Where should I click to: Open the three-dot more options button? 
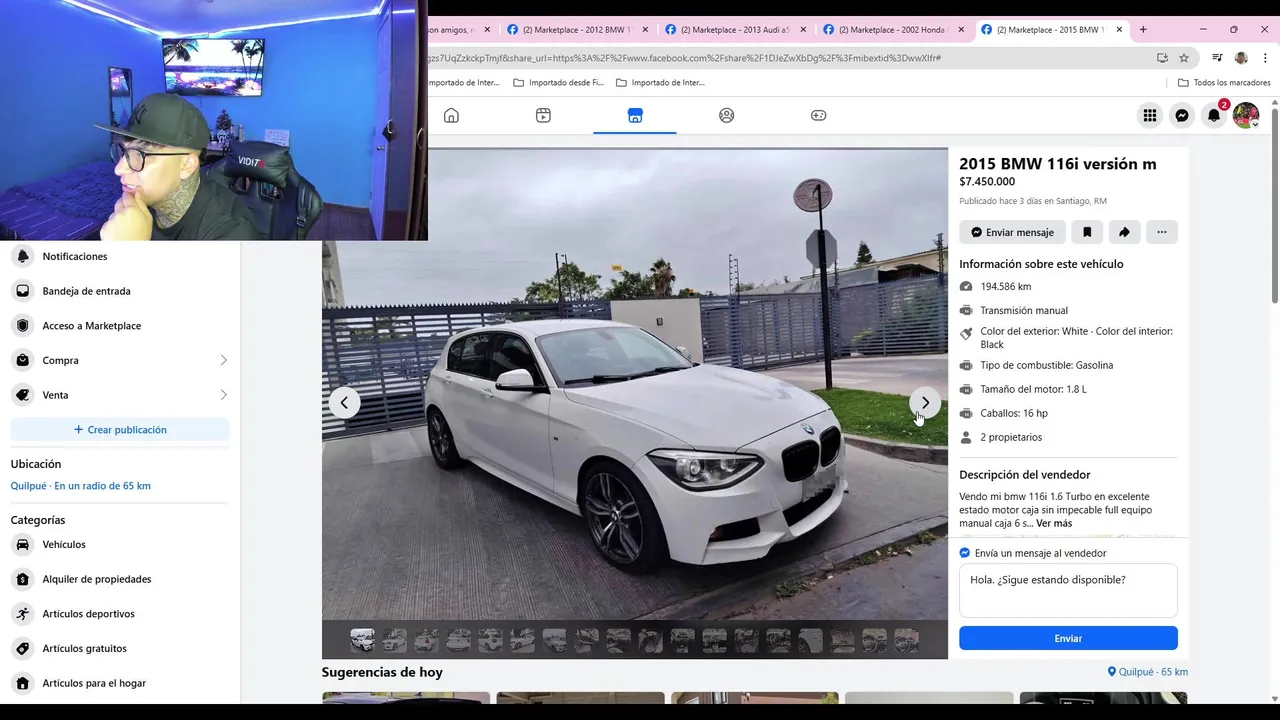pos(1162,232)
